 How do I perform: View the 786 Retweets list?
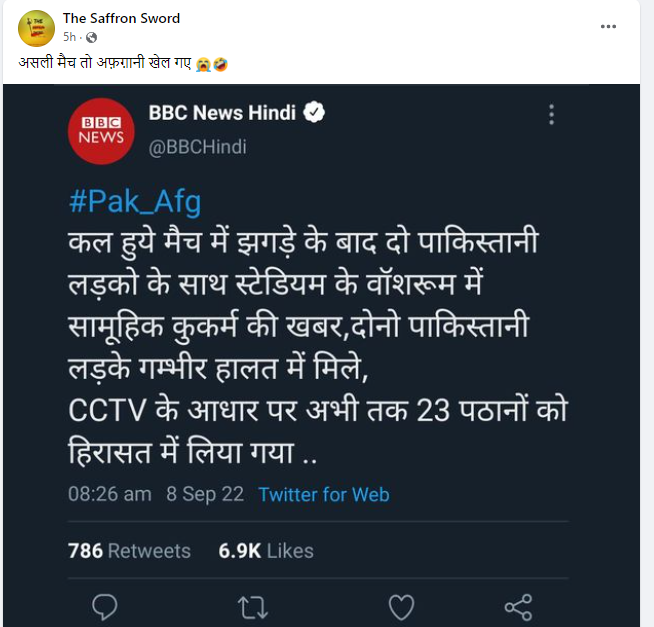tap(129, 551)
